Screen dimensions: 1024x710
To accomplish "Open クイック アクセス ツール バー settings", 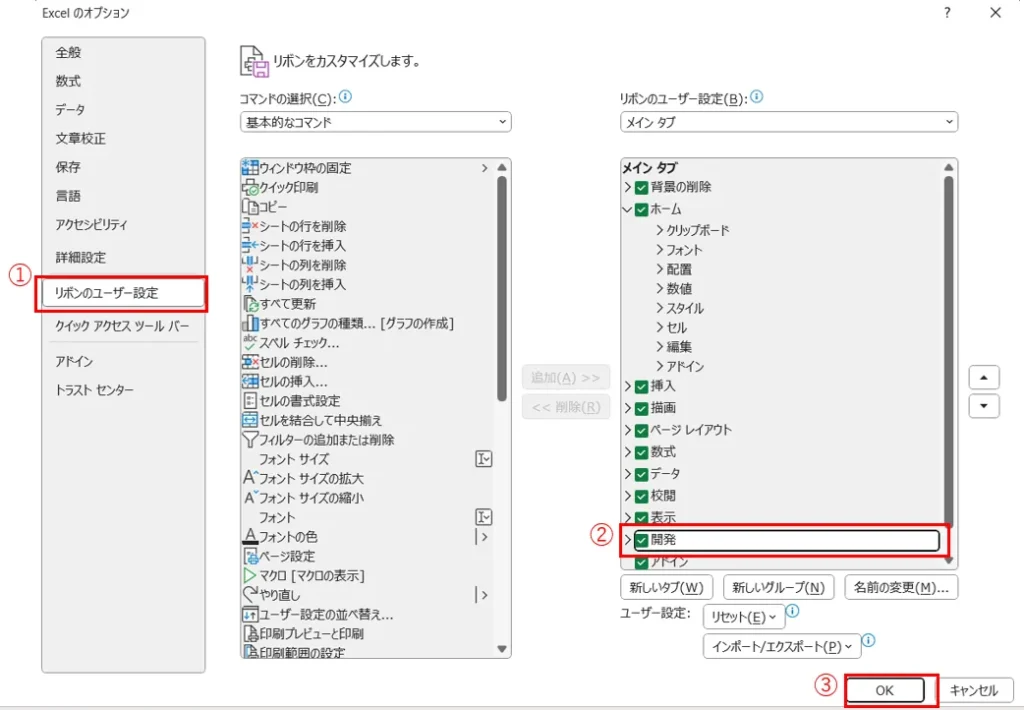I will (122, 326).
